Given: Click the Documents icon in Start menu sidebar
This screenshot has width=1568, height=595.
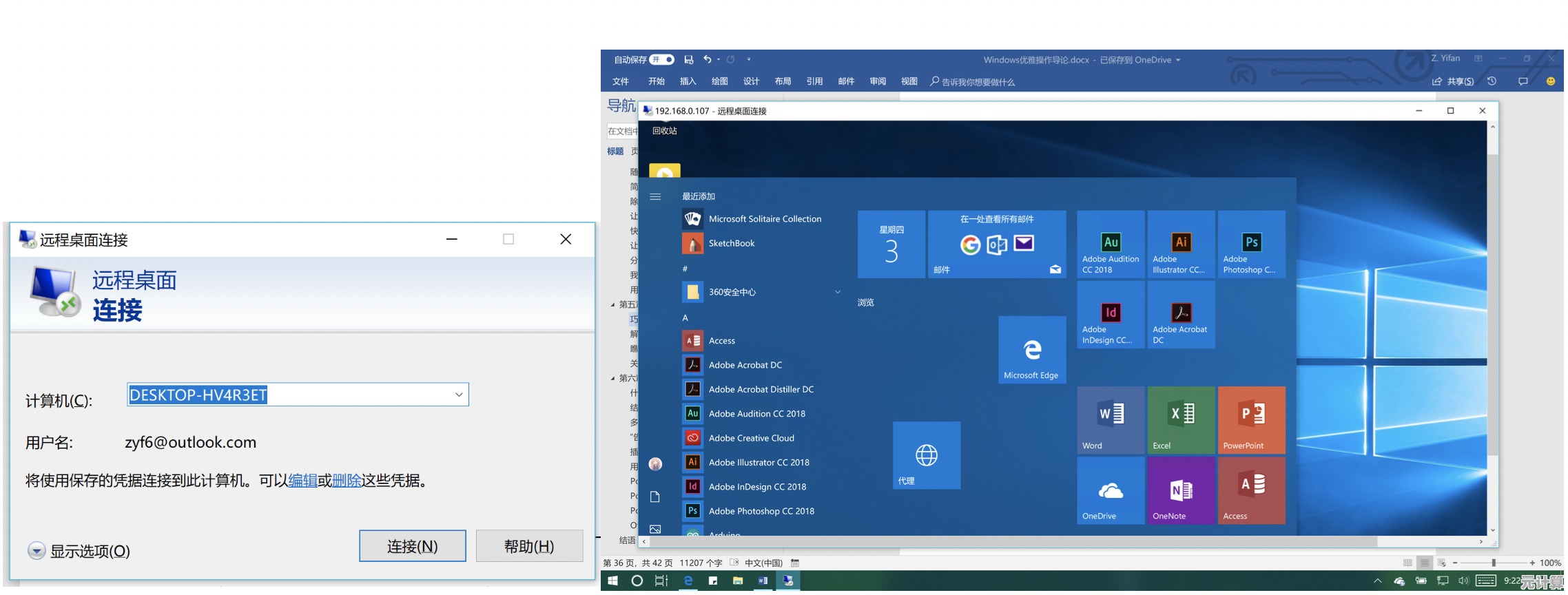Looking at the screenshot, I should click(655, 497).
